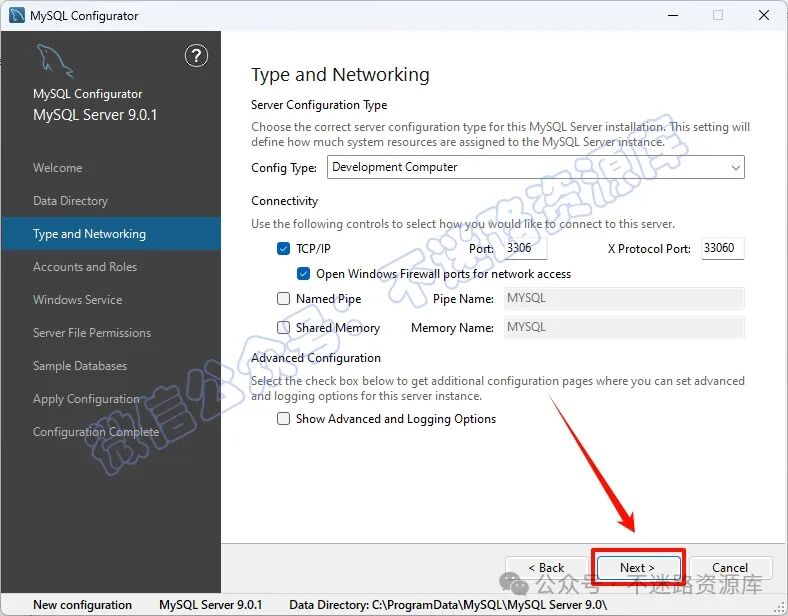Click the Config Type label
788x616 pixels.
[x=284, y=168]
